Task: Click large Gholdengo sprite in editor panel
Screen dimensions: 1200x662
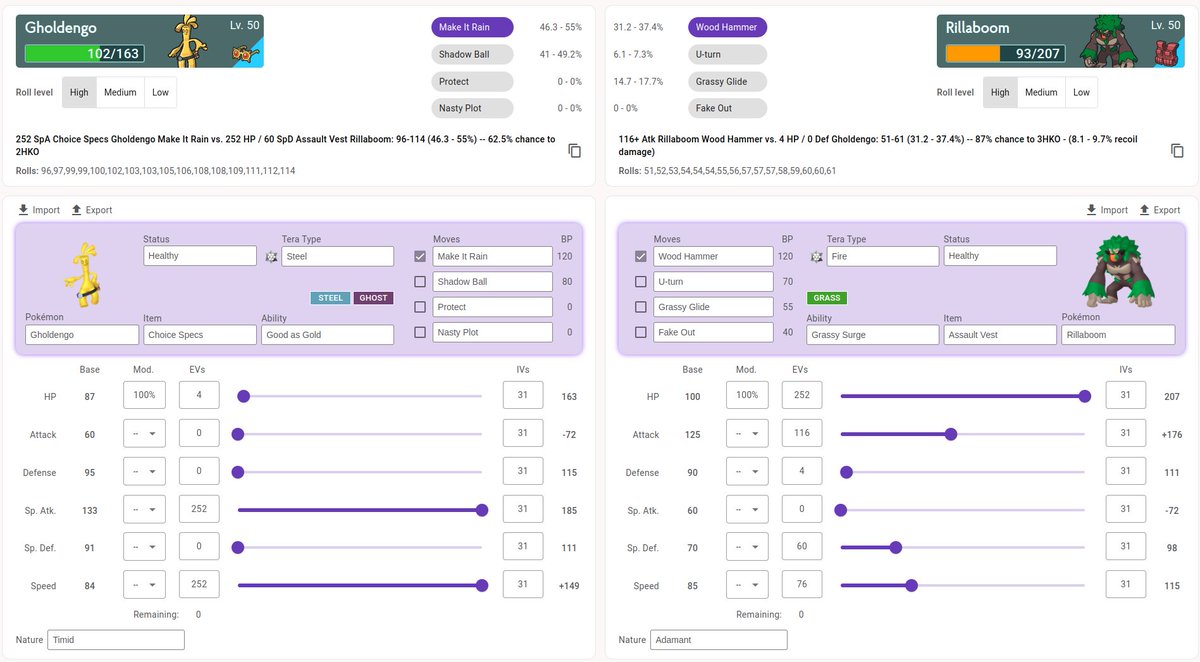Action: [x=83, y=275]
